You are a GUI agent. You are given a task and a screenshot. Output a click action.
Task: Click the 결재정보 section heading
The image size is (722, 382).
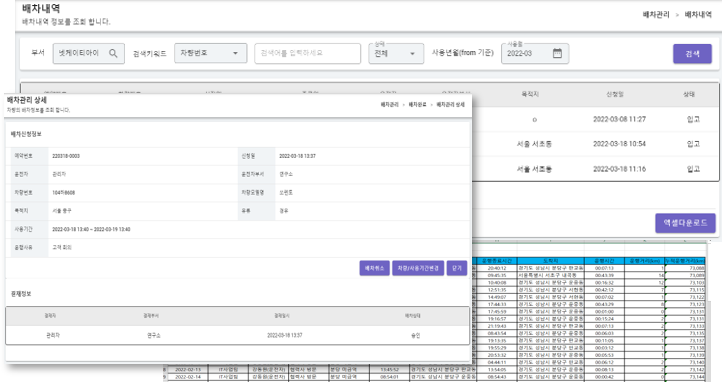coord(21,294)
